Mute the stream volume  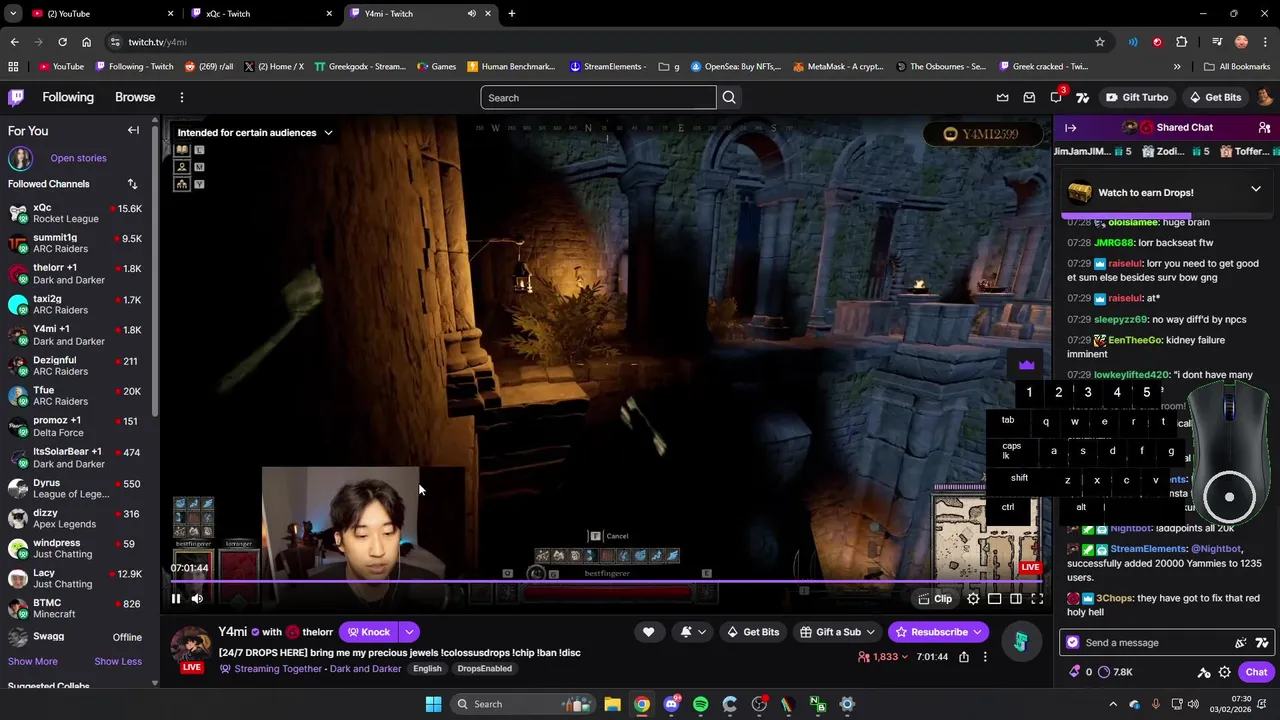coord(197,599)
